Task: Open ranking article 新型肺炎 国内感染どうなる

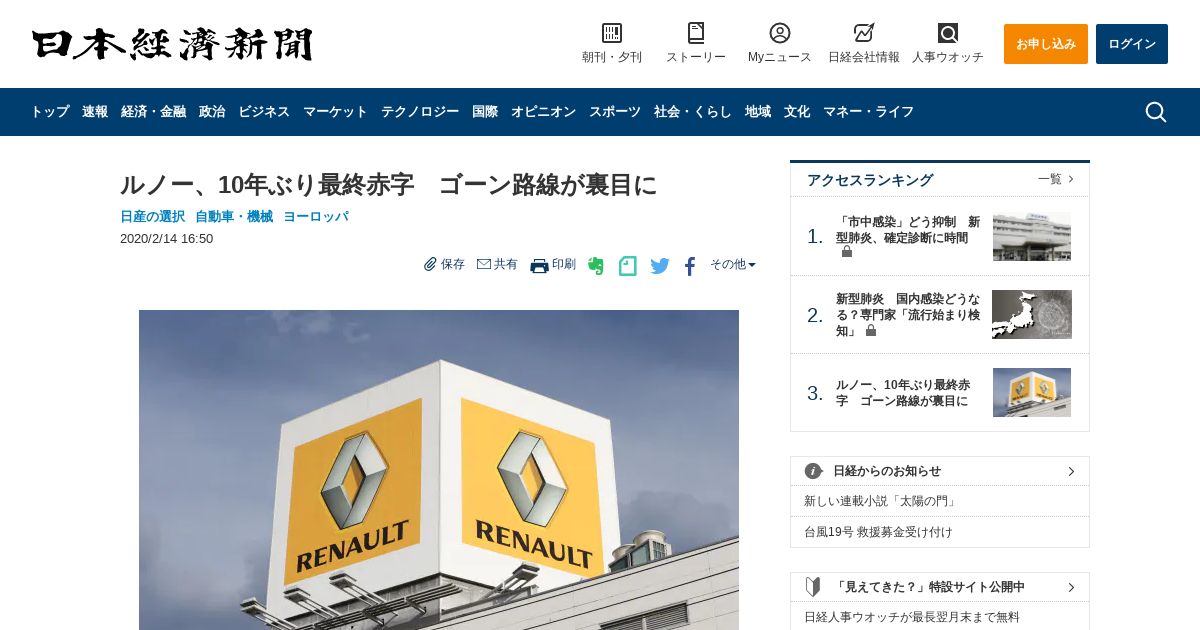Action: click(x=908, y=314)
